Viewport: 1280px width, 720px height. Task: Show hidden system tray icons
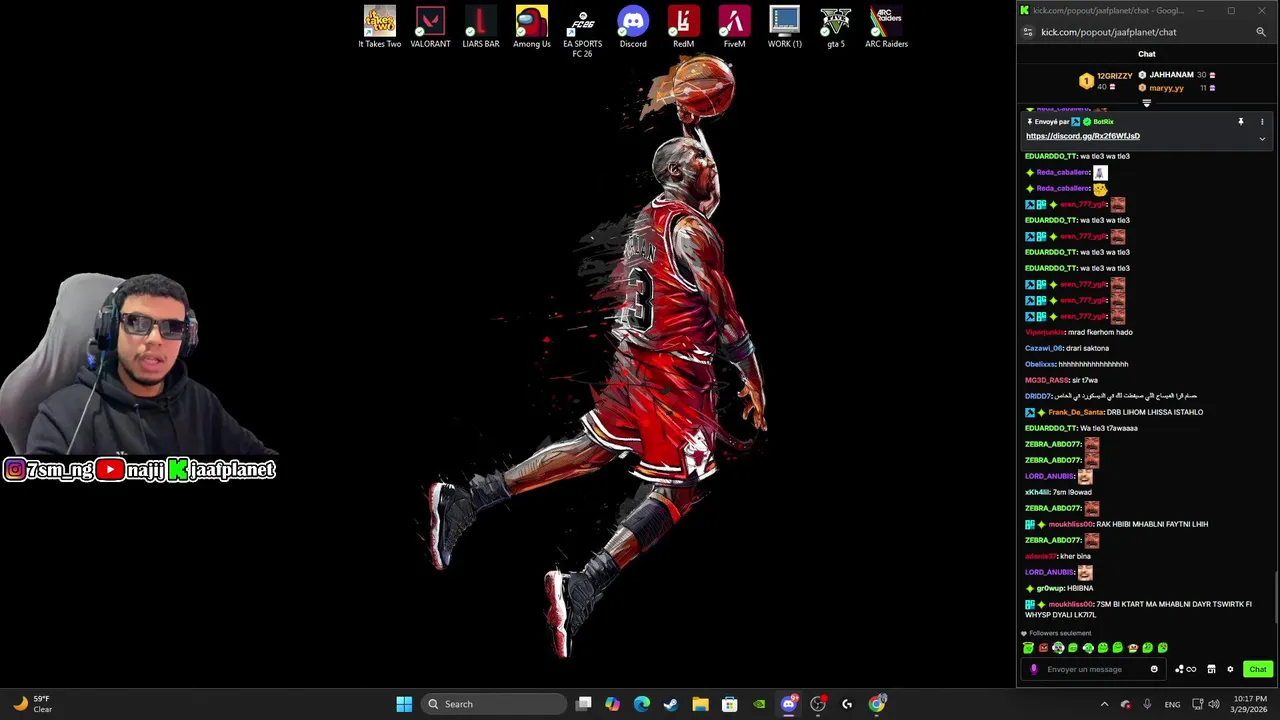coord(1104,704)
